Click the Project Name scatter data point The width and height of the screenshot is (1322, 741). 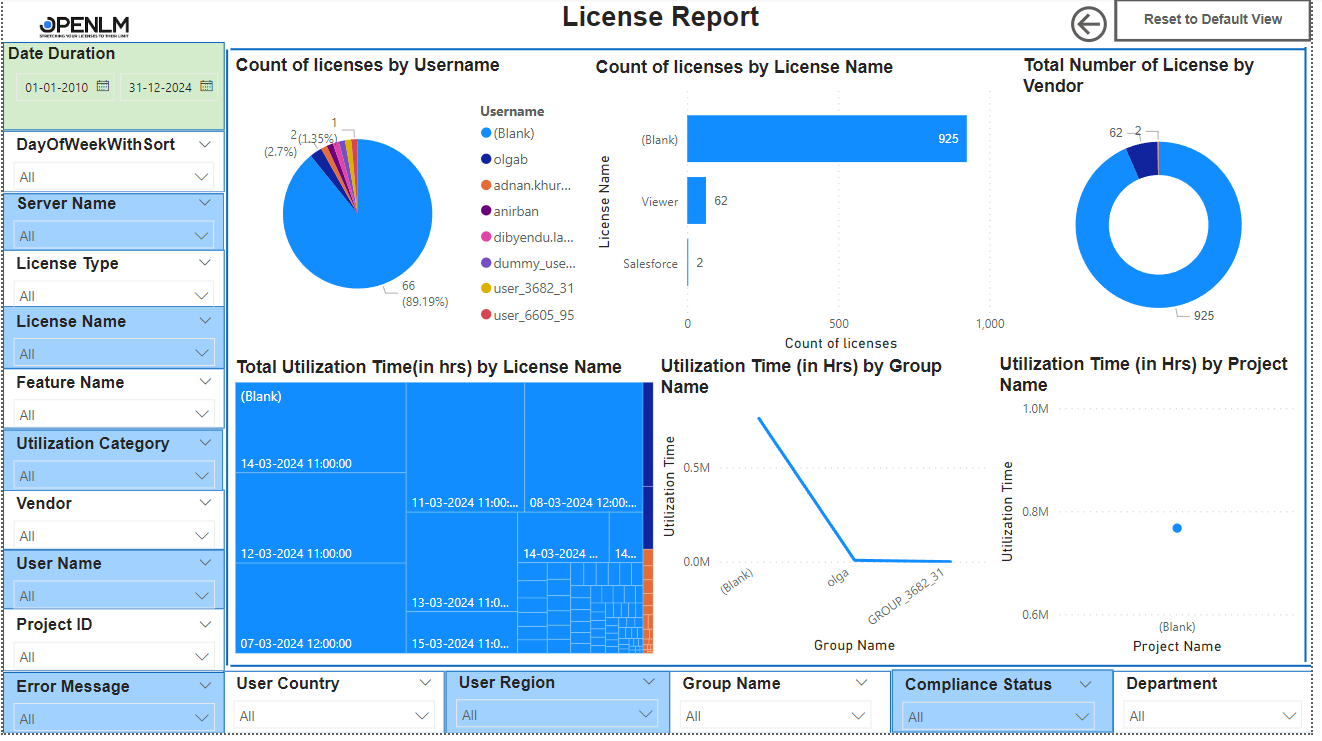coord(1177,528)
